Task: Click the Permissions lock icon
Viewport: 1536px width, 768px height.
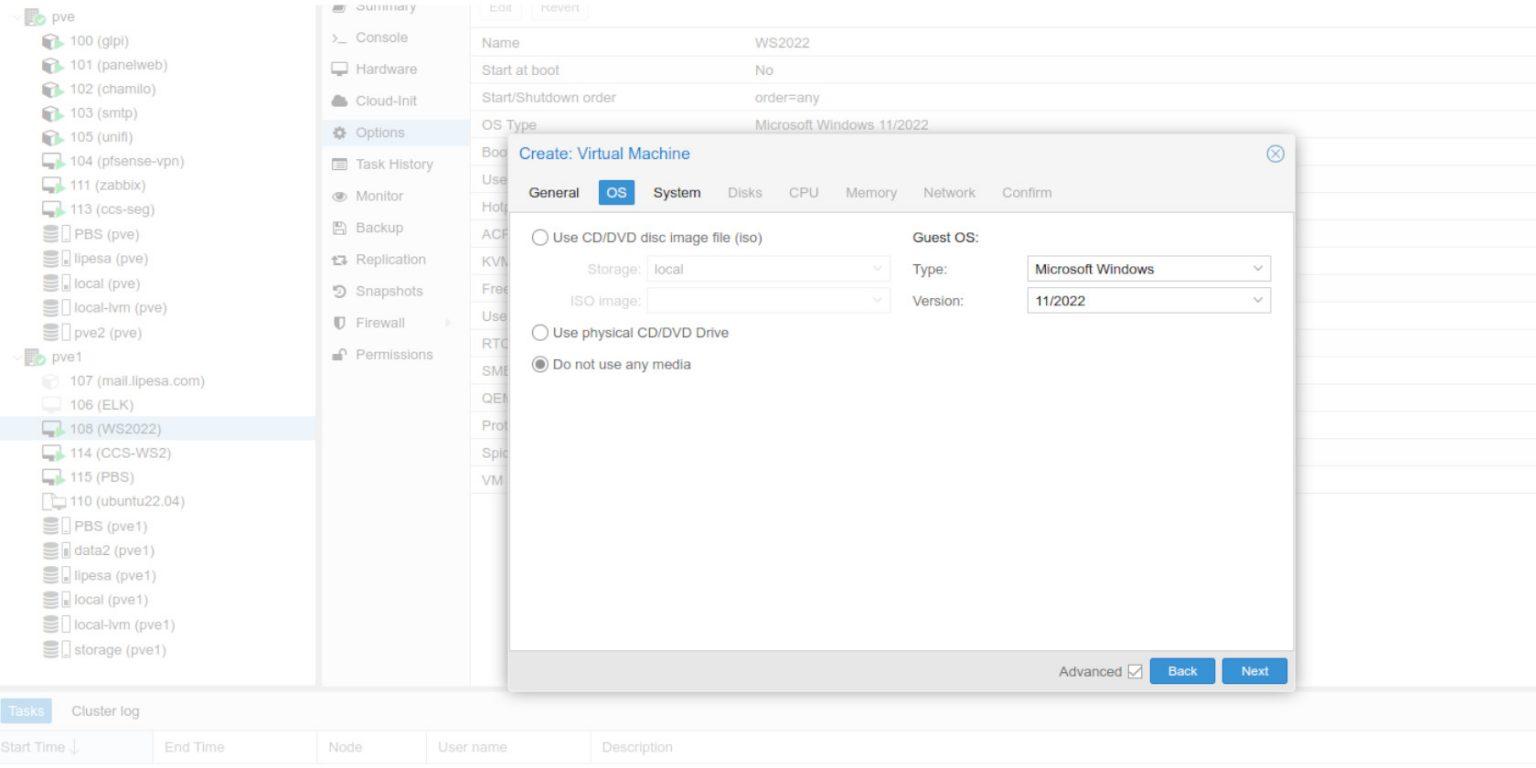Action: [x=338, y=354]
